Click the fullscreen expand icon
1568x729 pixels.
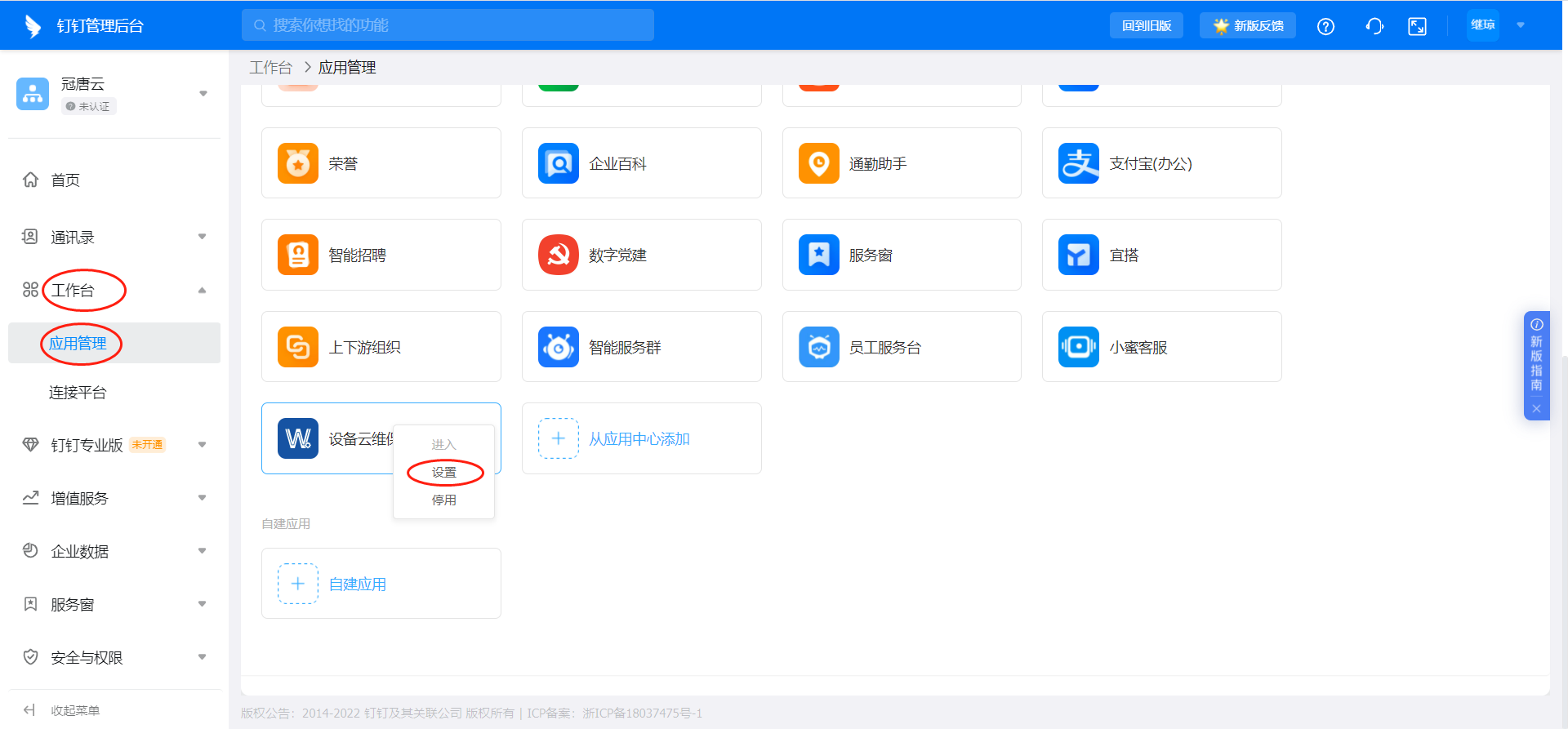click(x=1418, y=26)
